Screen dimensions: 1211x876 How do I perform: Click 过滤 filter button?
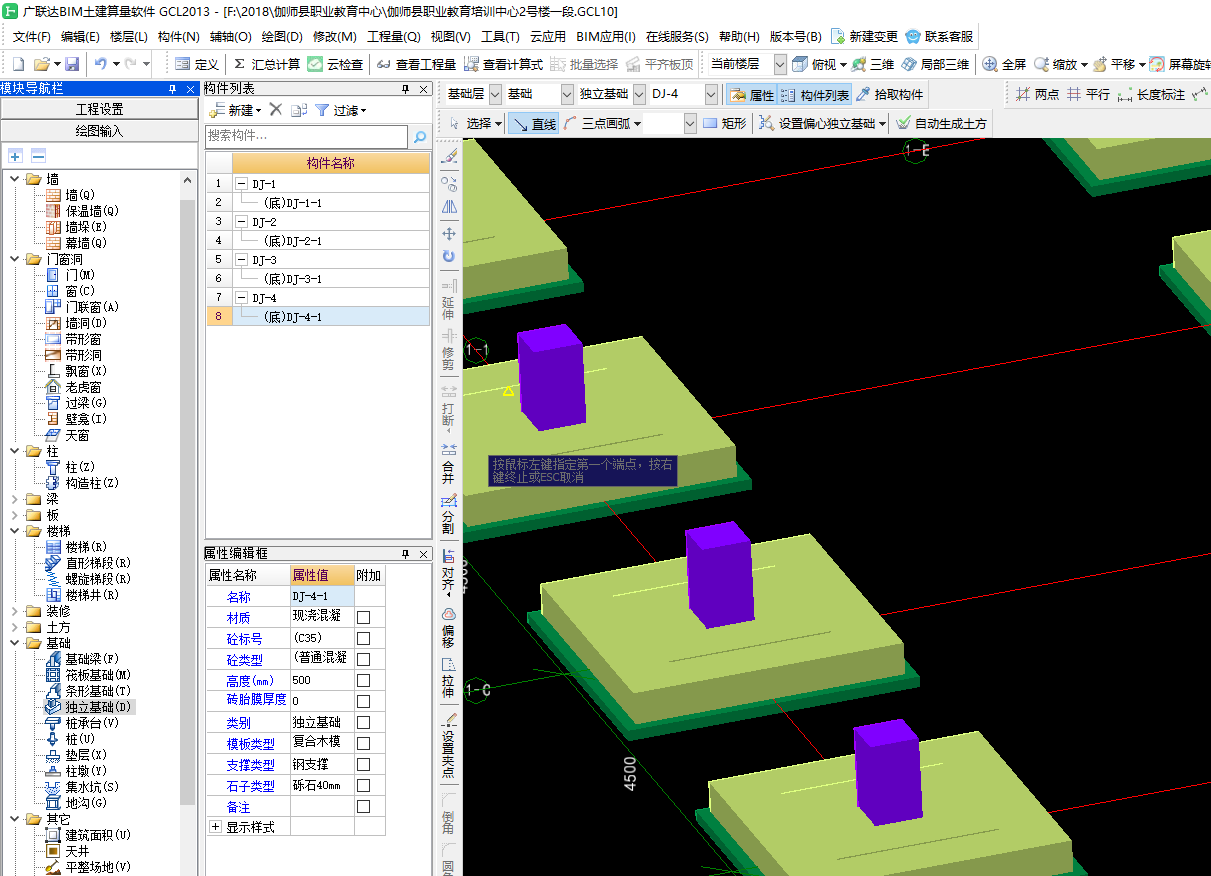(341, 110)
